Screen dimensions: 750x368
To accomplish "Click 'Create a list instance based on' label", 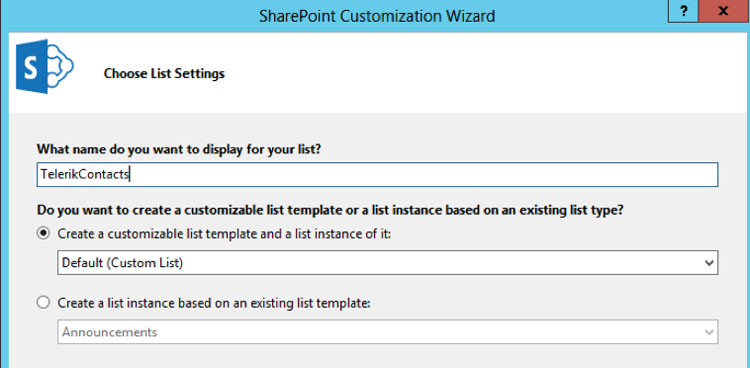I will pos(214,303).
